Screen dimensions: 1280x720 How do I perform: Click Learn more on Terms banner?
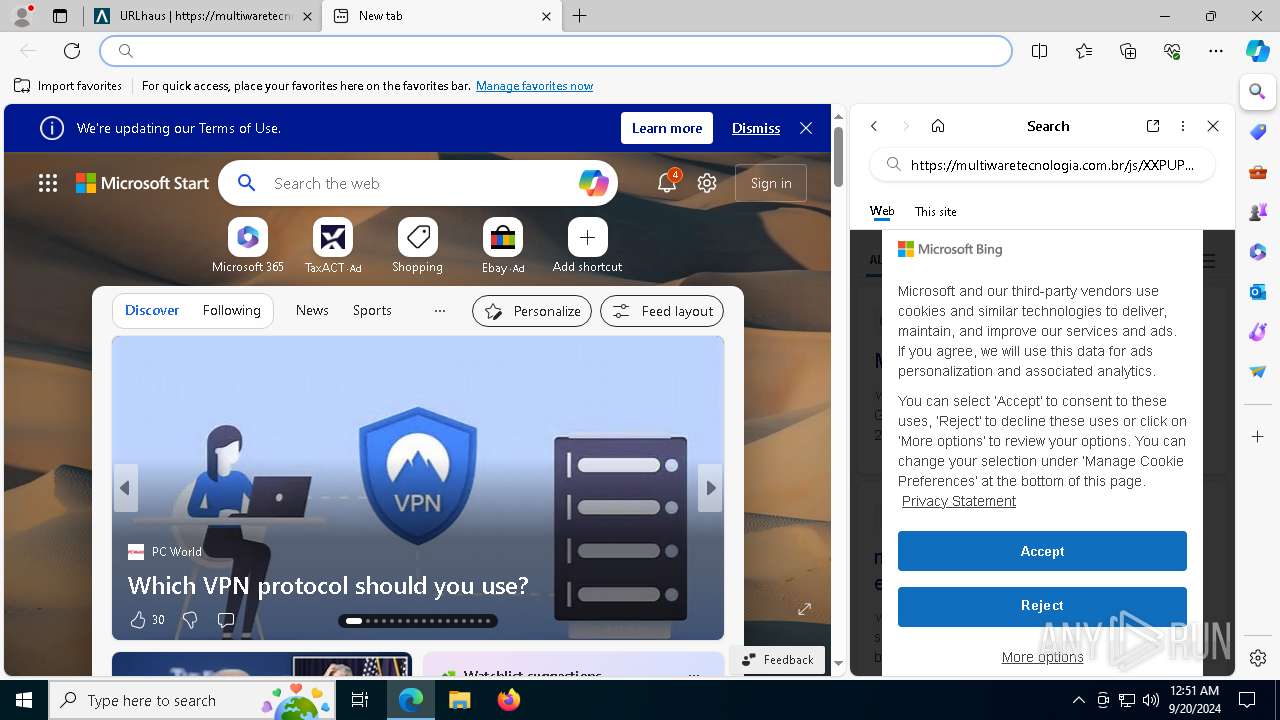tap(667, 128)
